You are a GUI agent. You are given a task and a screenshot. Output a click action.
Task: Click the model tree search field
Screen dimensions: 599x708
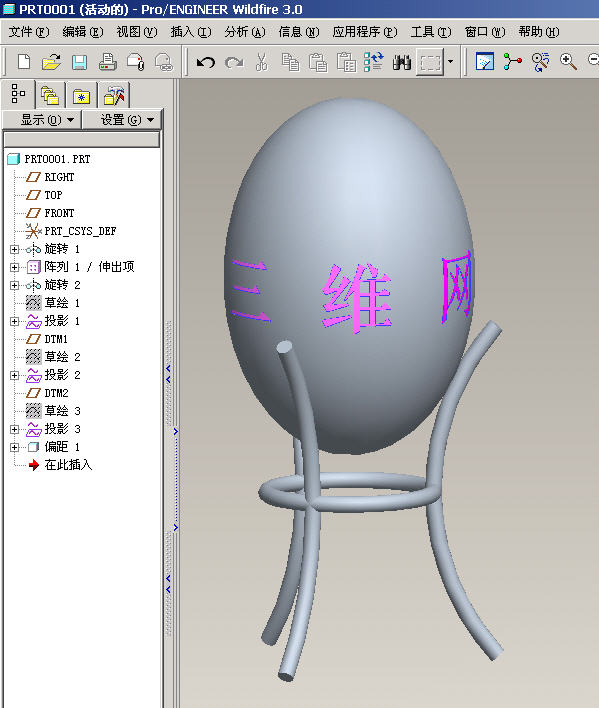click(82, 140)
